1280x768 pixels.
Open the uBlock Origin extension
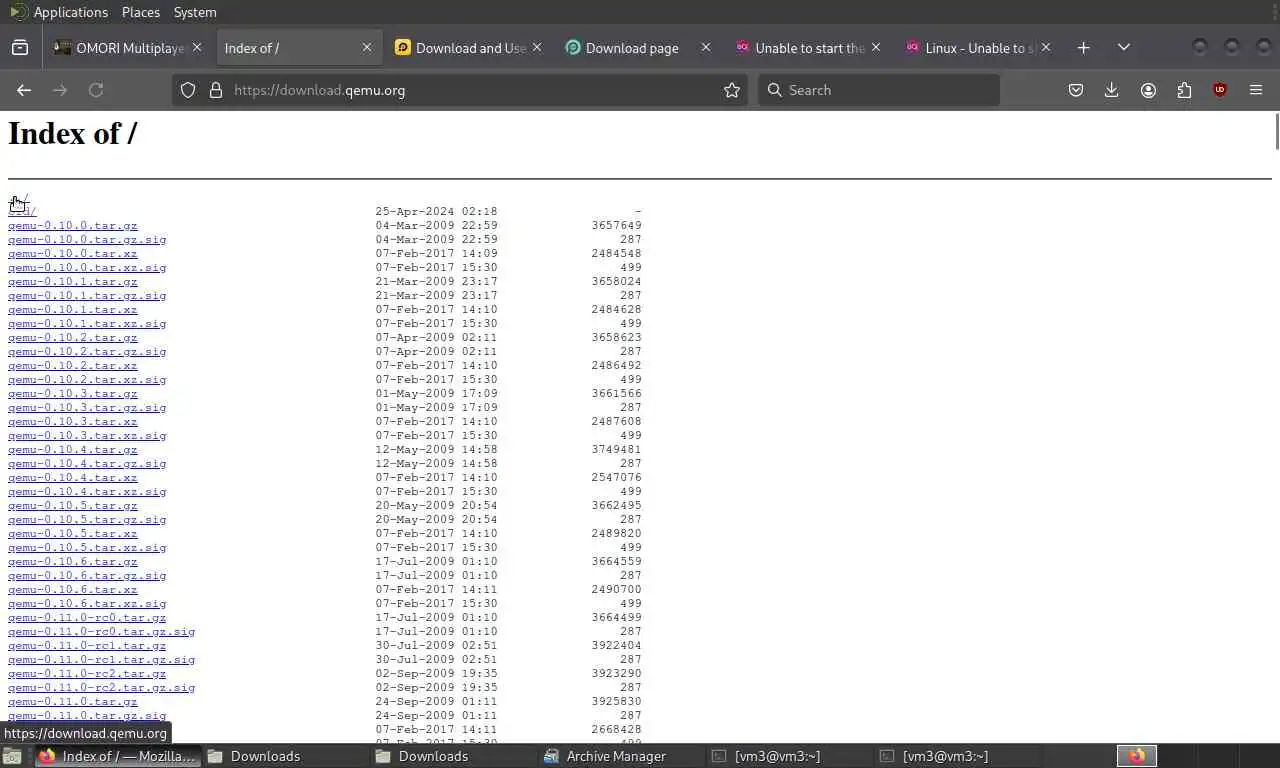1220,90
